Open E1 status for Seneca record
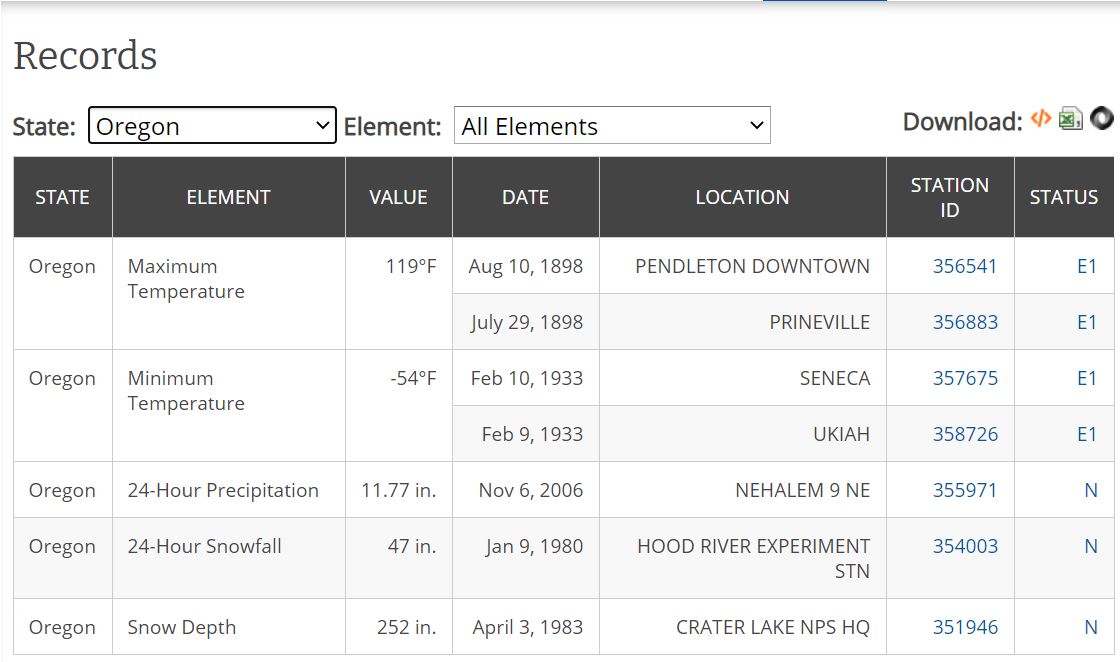The height and width of the screenshot is (662, 1120). click(1086, 379)
